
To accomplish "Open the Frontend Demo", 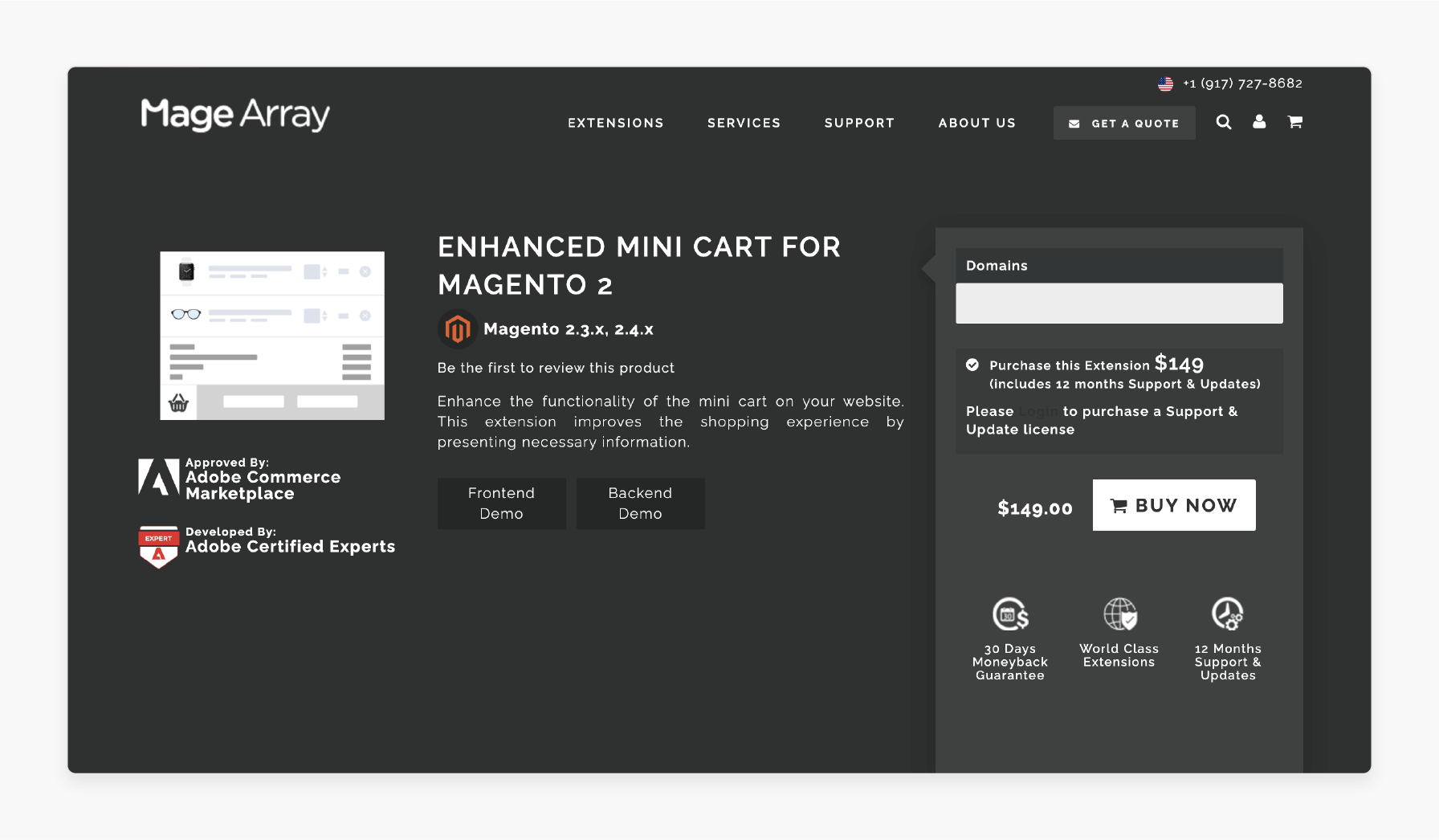I will tap(502, 504).
